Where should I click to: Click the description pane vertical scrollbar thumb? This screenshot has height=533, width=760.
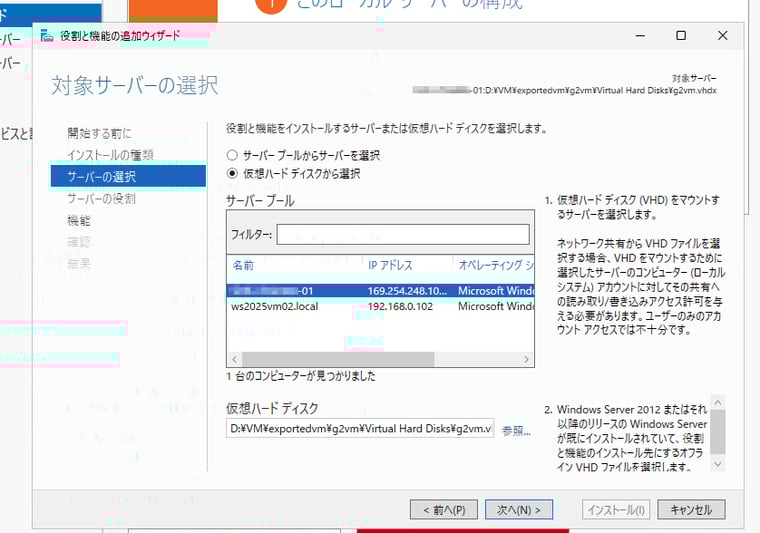click(x=718, y=432)
